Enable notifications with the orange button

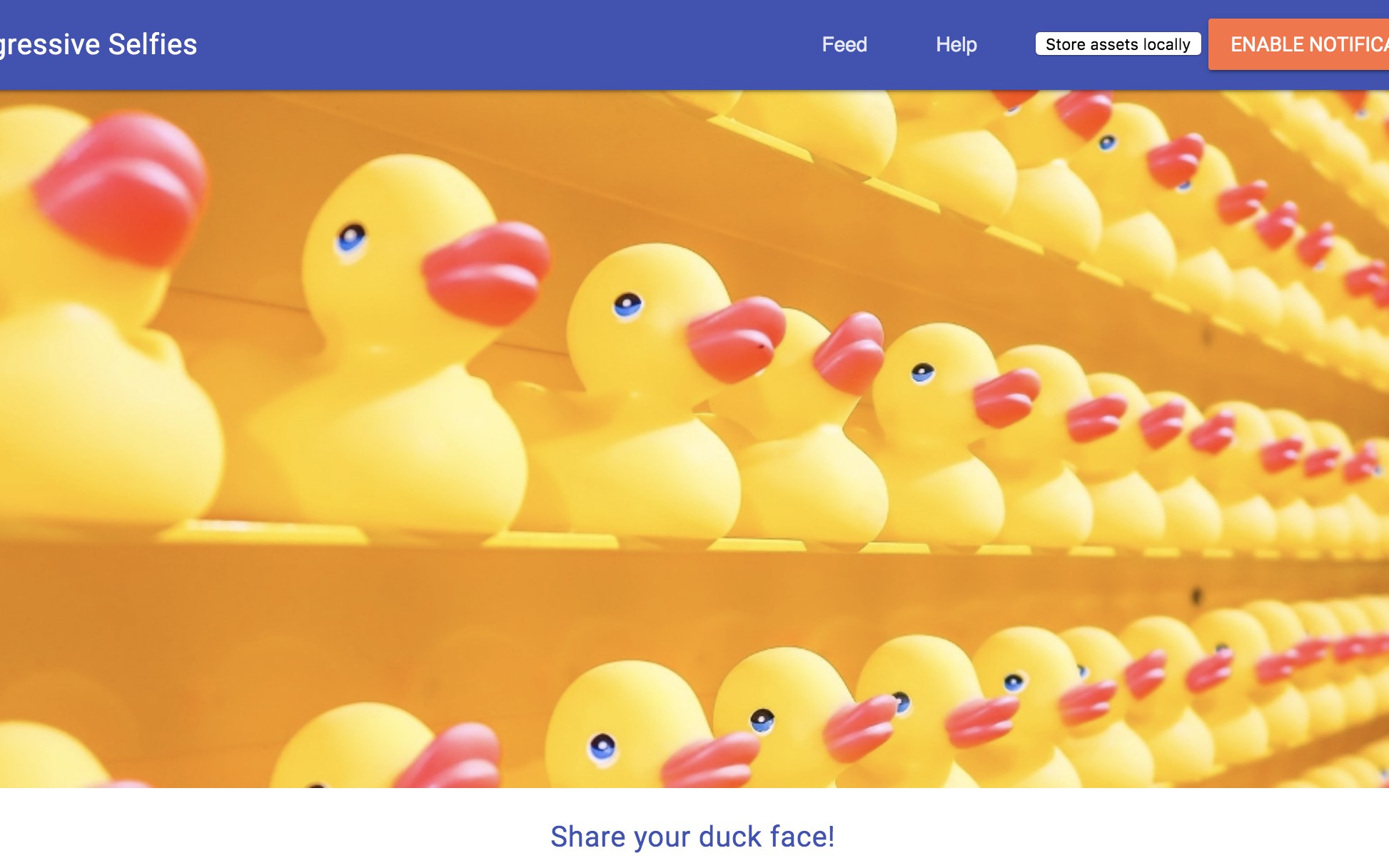coord(1299,44)
